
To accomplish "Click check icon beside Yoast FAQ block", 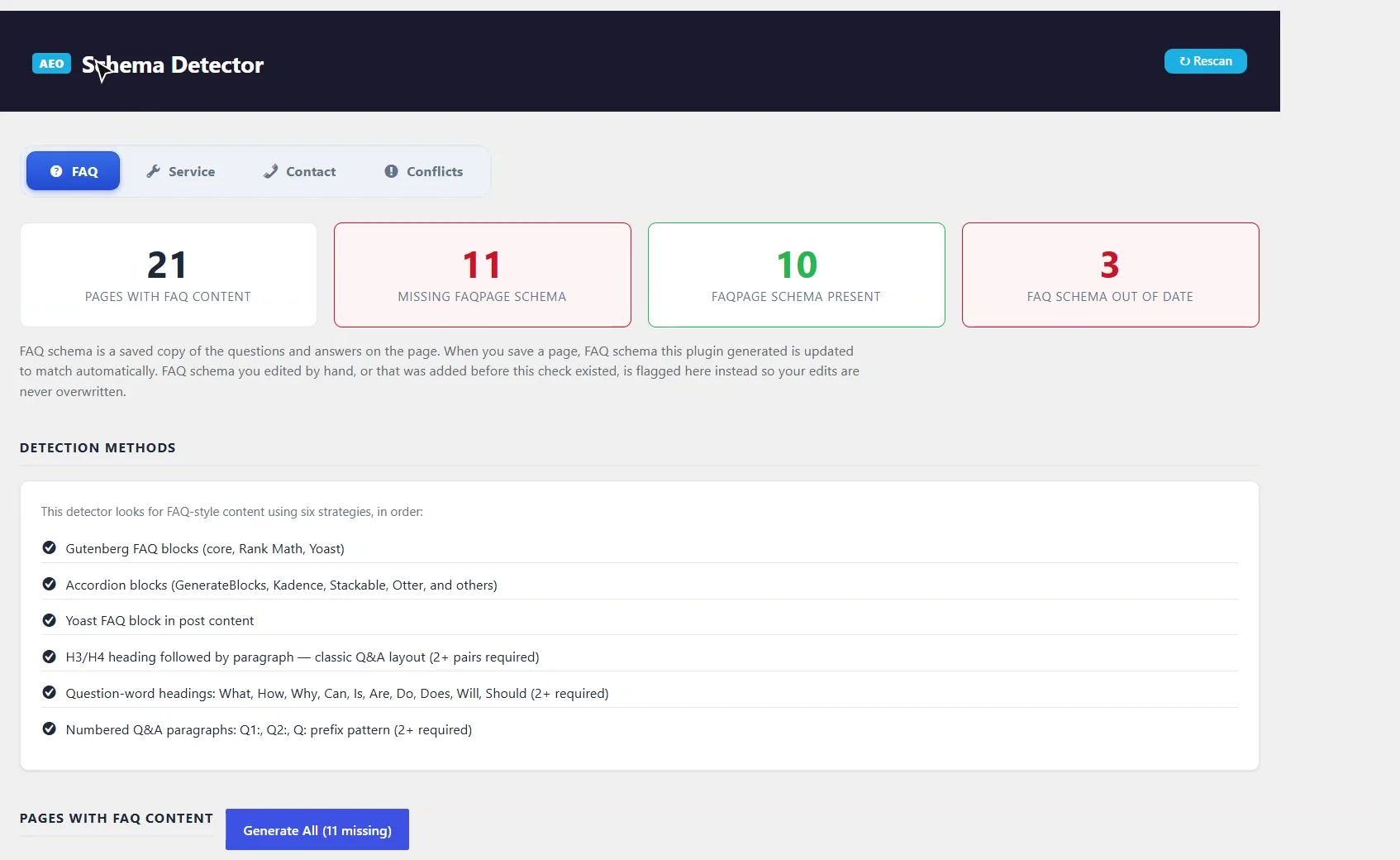I will (x=49, y=620).
